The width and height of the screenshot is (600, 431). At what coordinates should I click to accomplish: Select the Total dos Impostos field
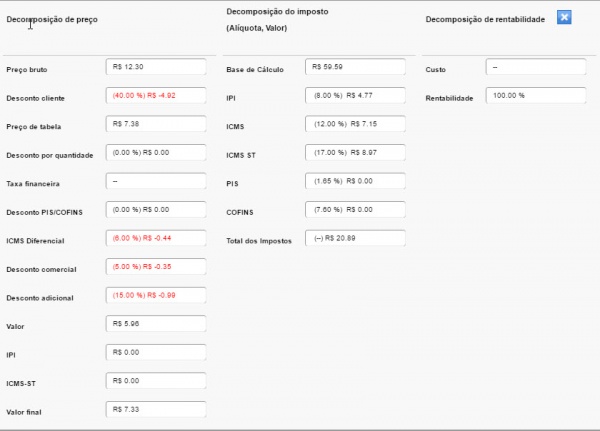pos(355,238)
